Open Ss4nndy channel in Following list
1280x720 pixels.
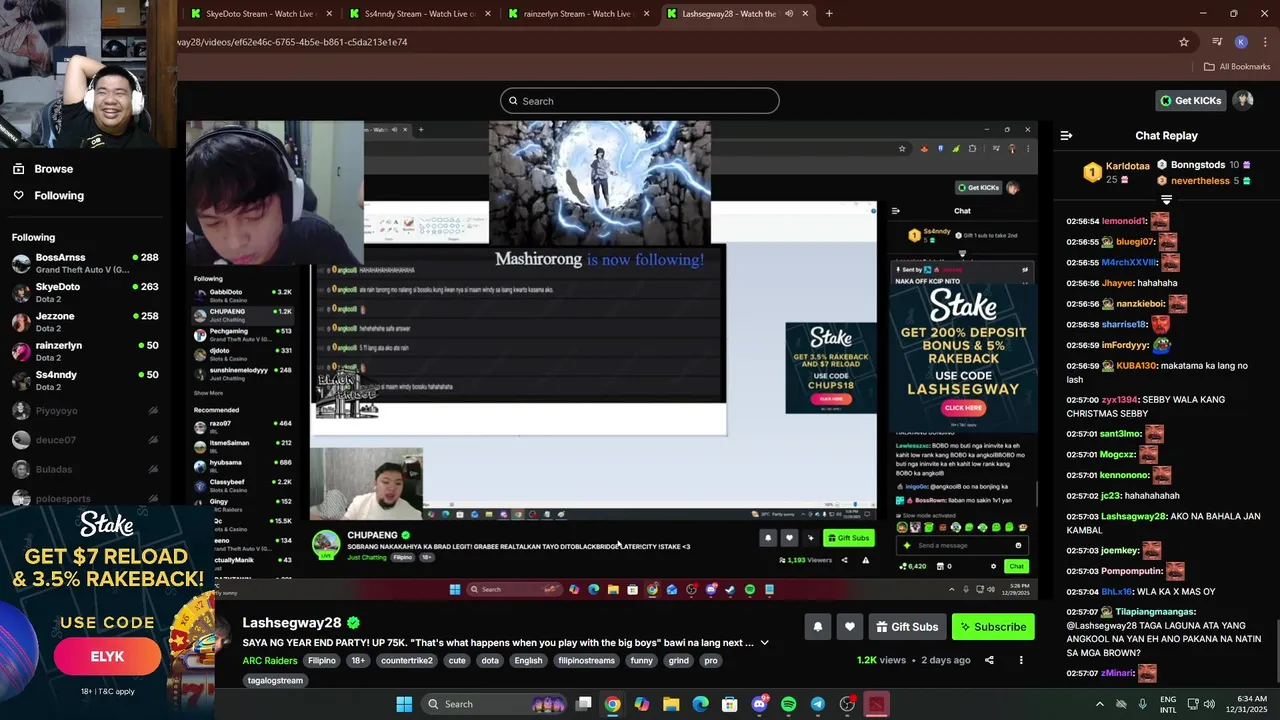pos(85,380)
